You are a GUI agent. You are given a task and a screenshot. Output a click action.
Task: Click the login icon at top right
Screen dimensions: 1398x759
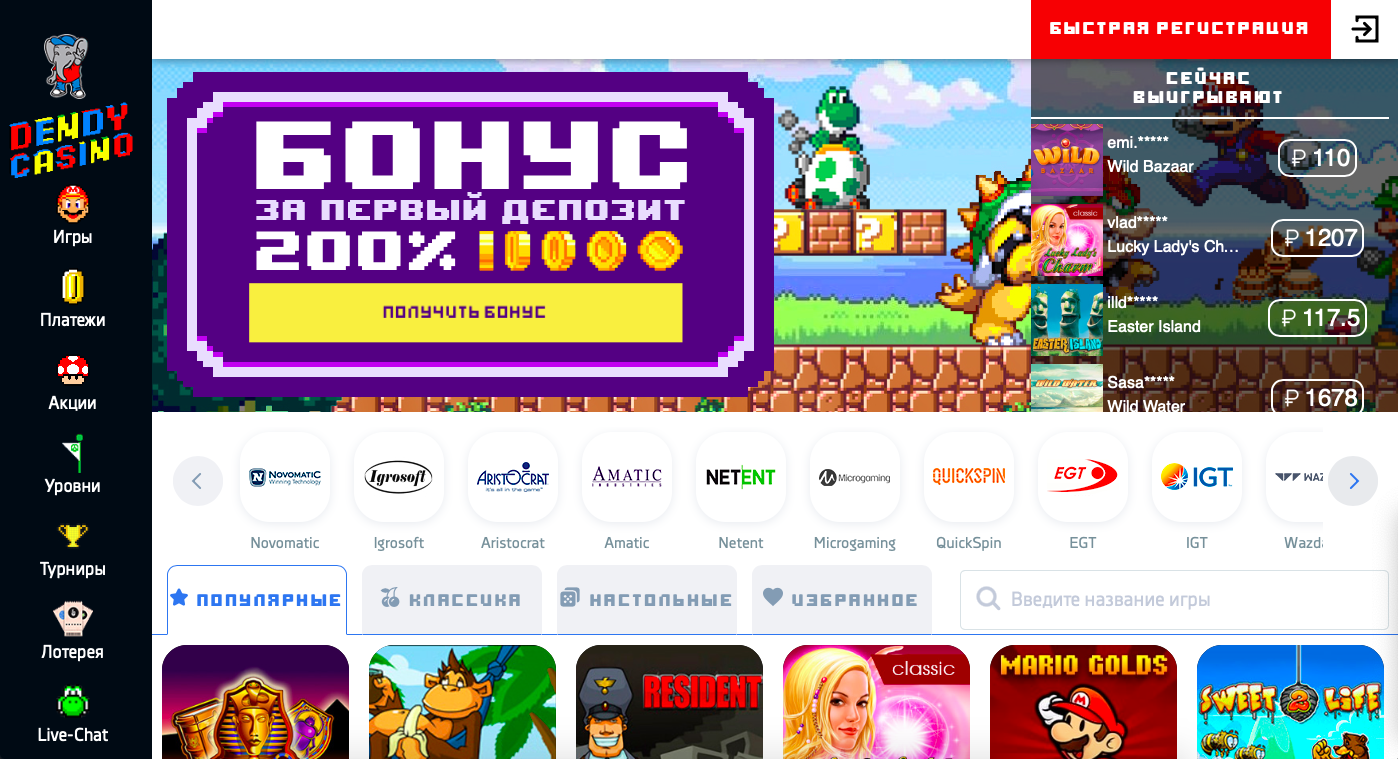click(x=1364, y=29)
